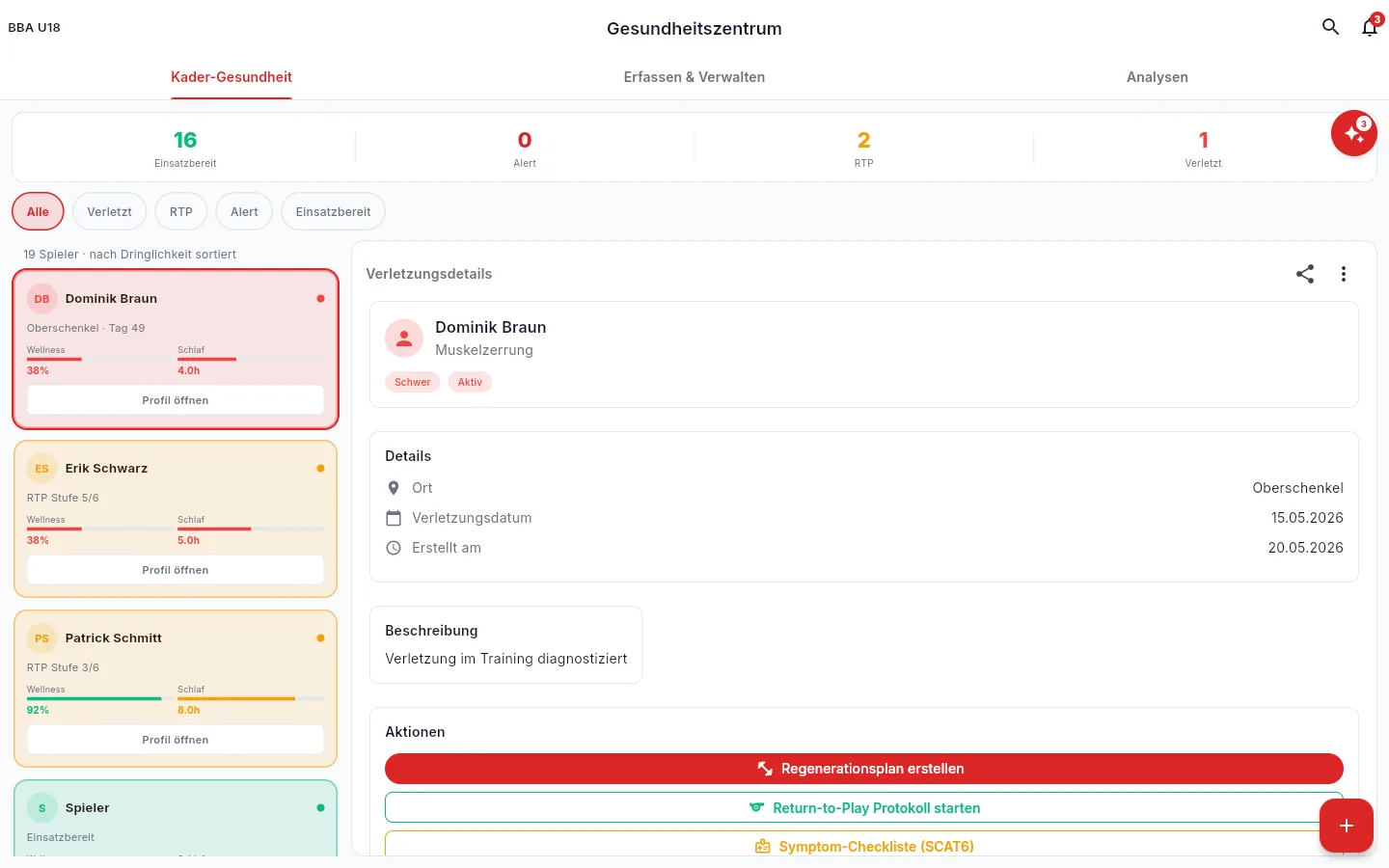
Task: Click injury date 15.05.2026
Action: click(1307, 518)
